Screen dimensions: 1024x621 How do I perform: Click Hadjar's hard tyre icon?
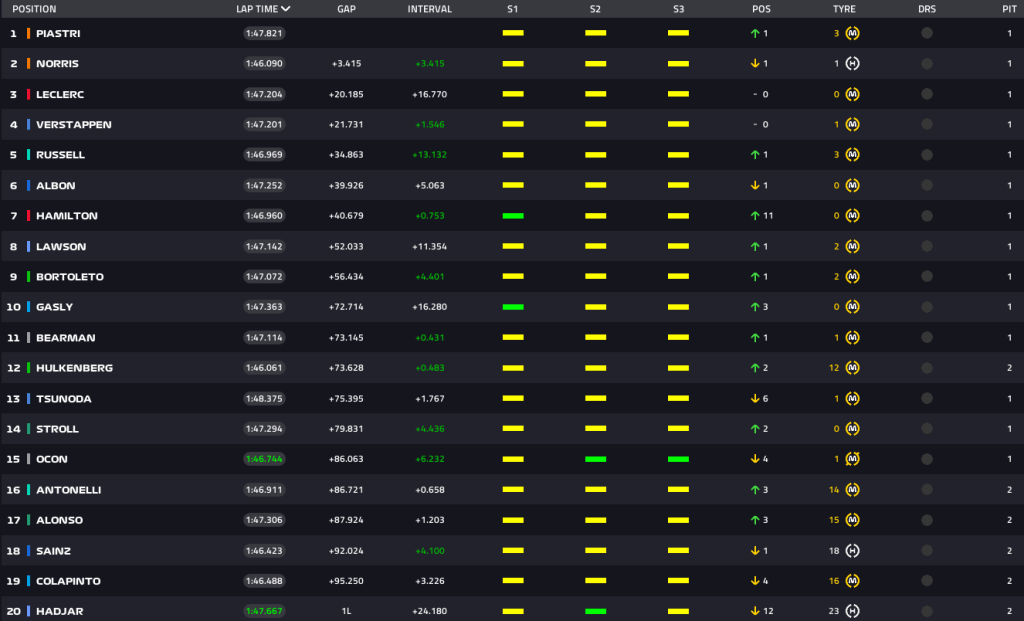(x=852, y=611)
